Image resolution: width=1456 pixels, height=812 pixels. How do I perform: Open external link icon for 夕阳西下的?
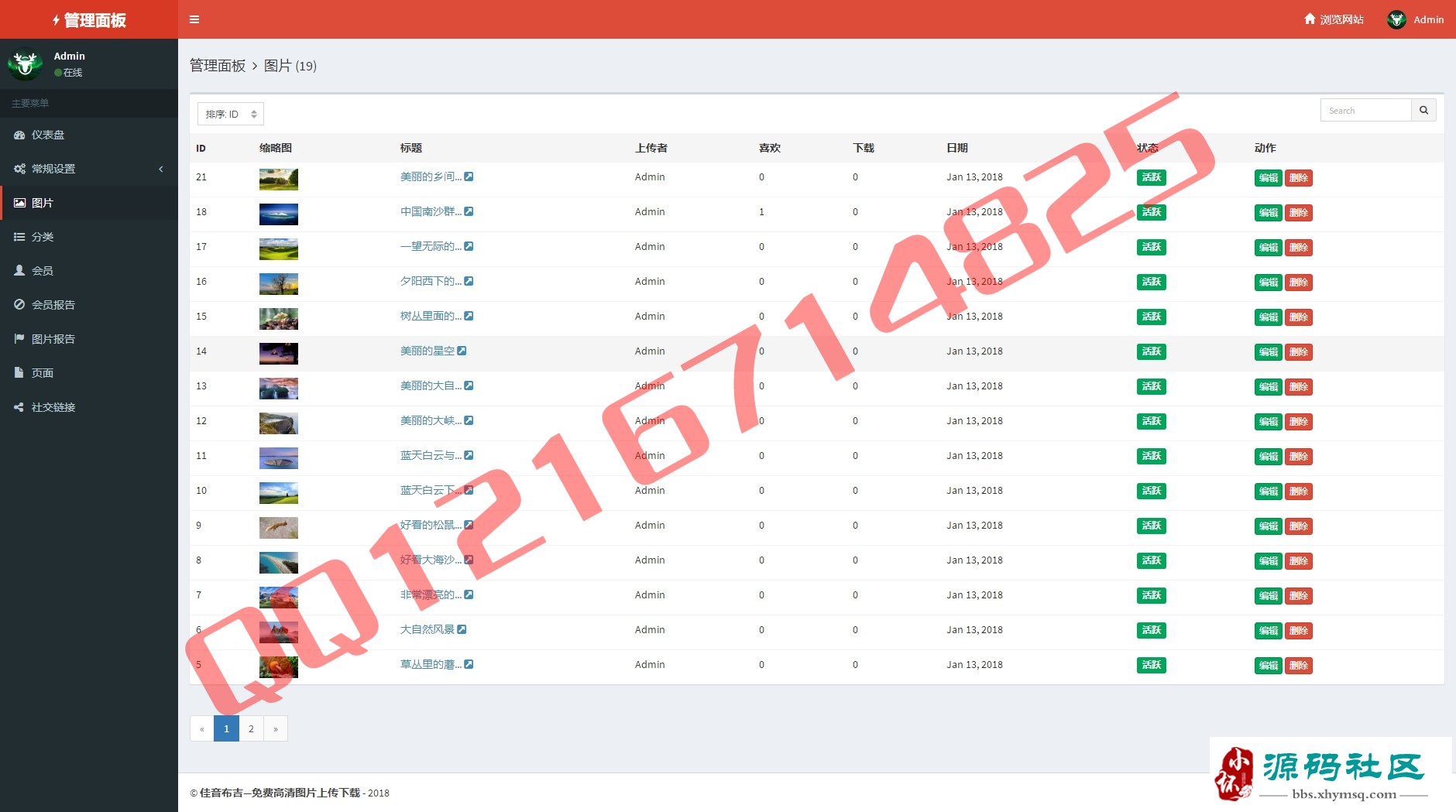coord(469,281)
